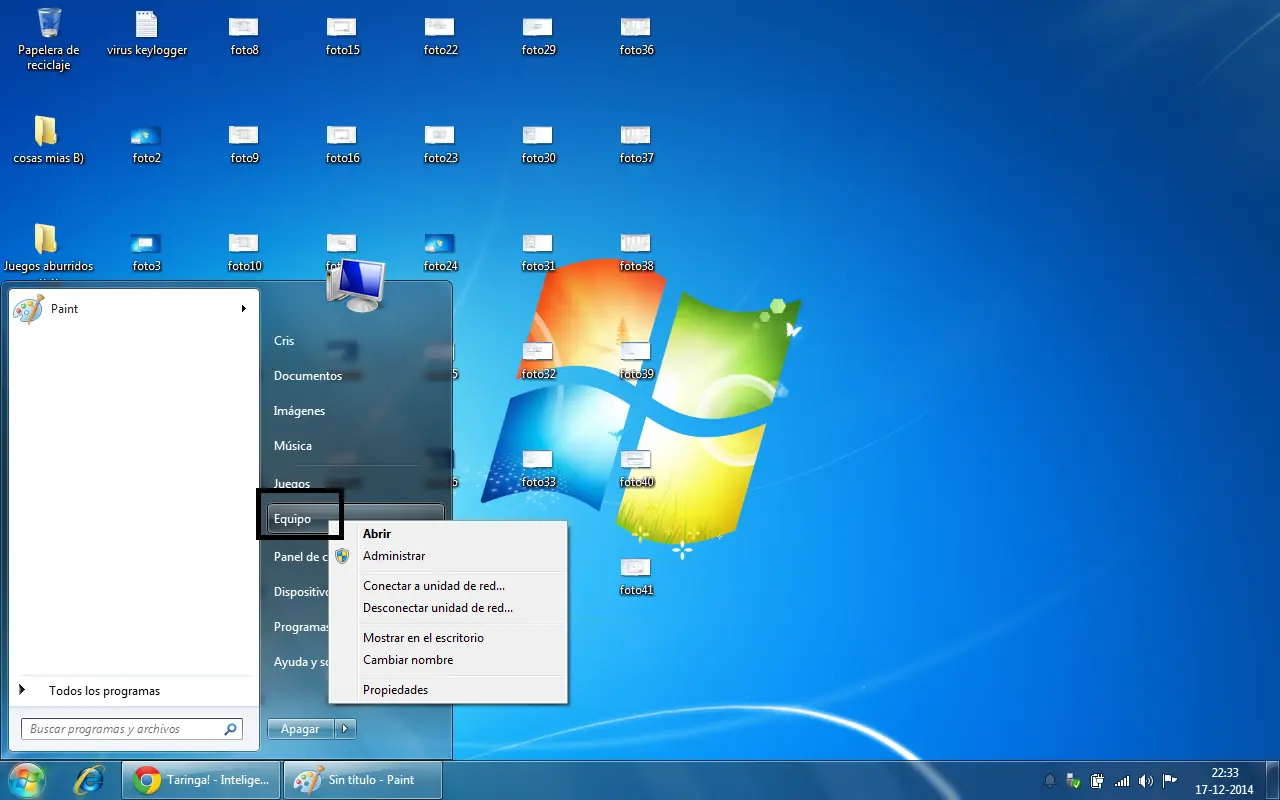This screenshot has height=800, width=1280.
Task: Select the virus keylogger file on the desktop
Action: point(147,32)
